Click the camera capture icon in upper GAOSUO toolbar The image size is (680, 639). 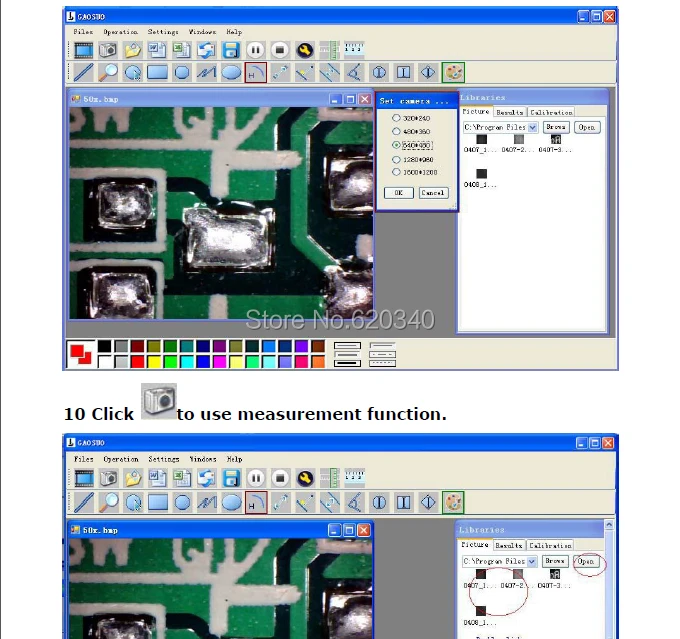[108, 50]
